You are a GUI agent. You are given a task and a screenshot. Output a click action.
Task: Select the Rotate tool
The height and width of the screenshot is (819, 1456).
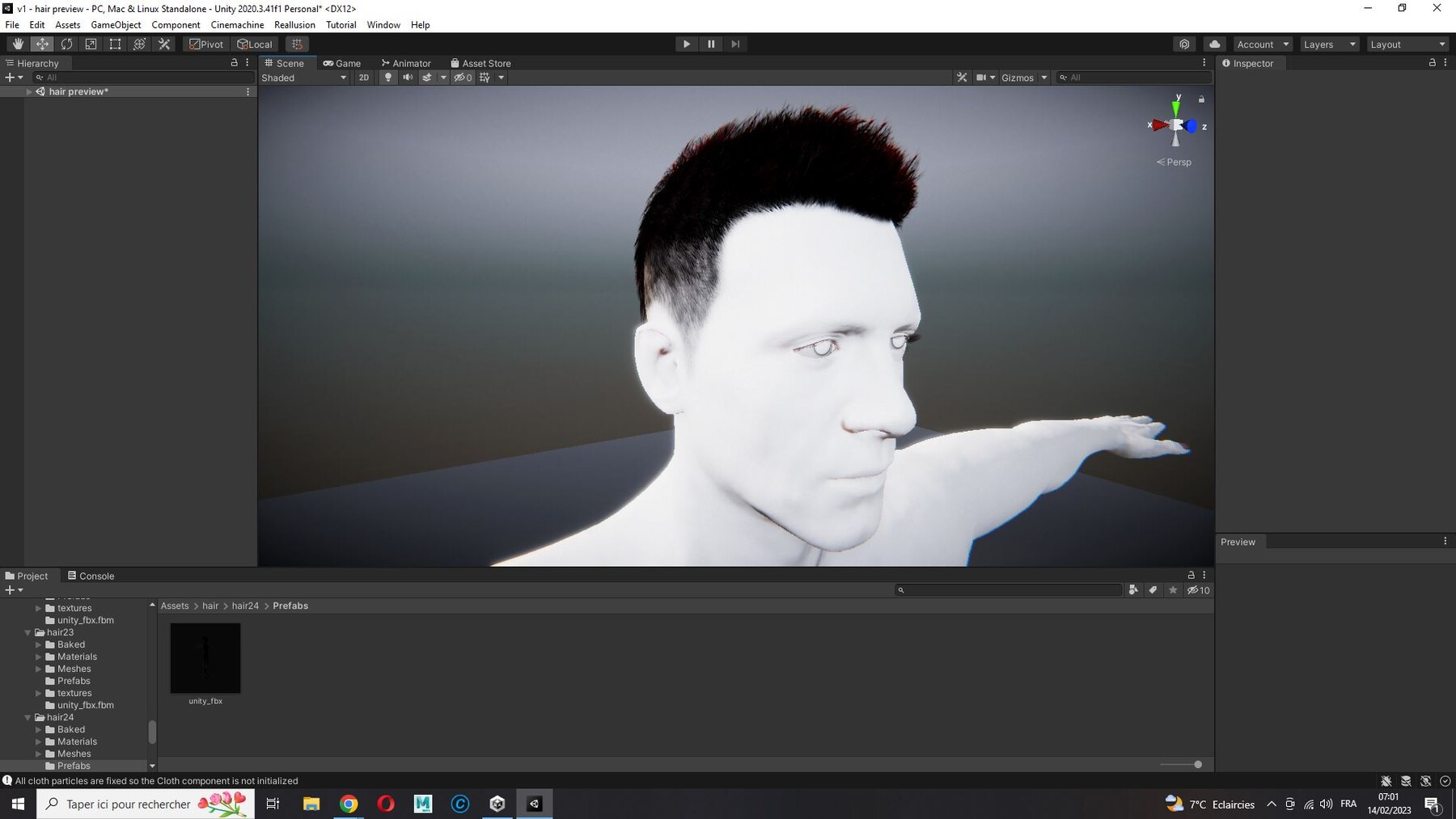(x=66, y=44)
